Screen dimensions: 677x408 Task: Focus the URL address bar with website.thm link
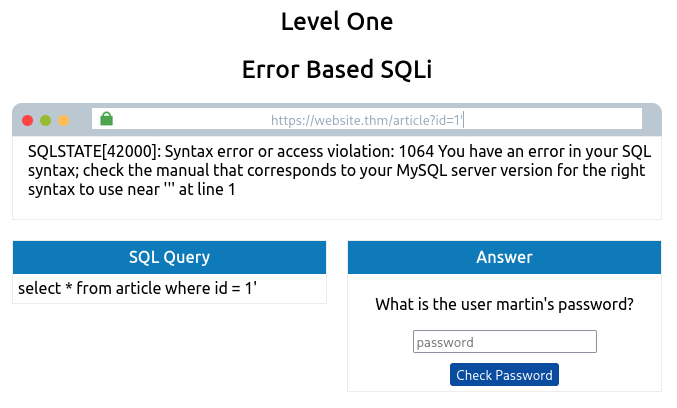click(x=367, y=119)
